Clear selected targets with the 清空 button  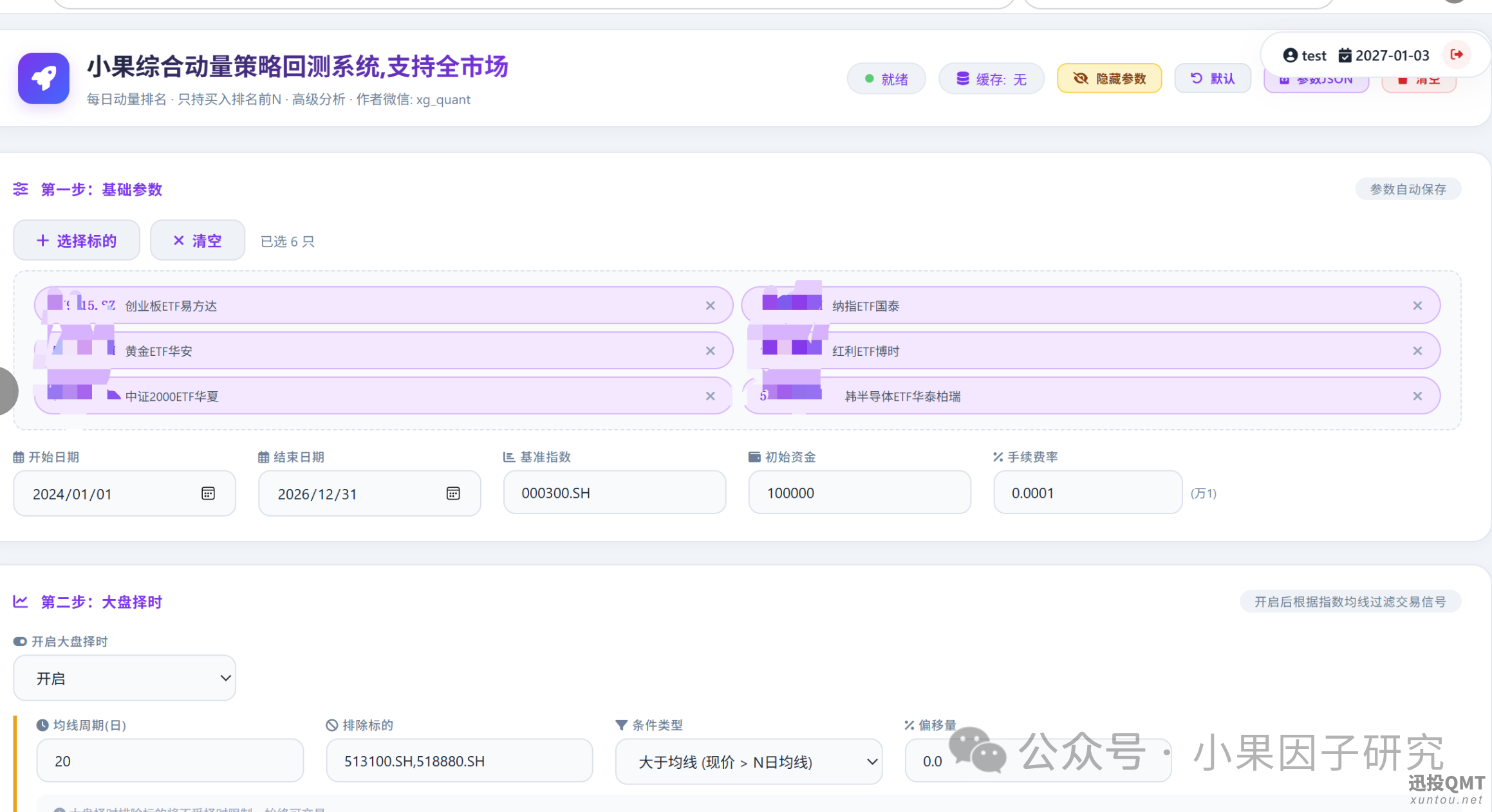[x=198, y=241]
